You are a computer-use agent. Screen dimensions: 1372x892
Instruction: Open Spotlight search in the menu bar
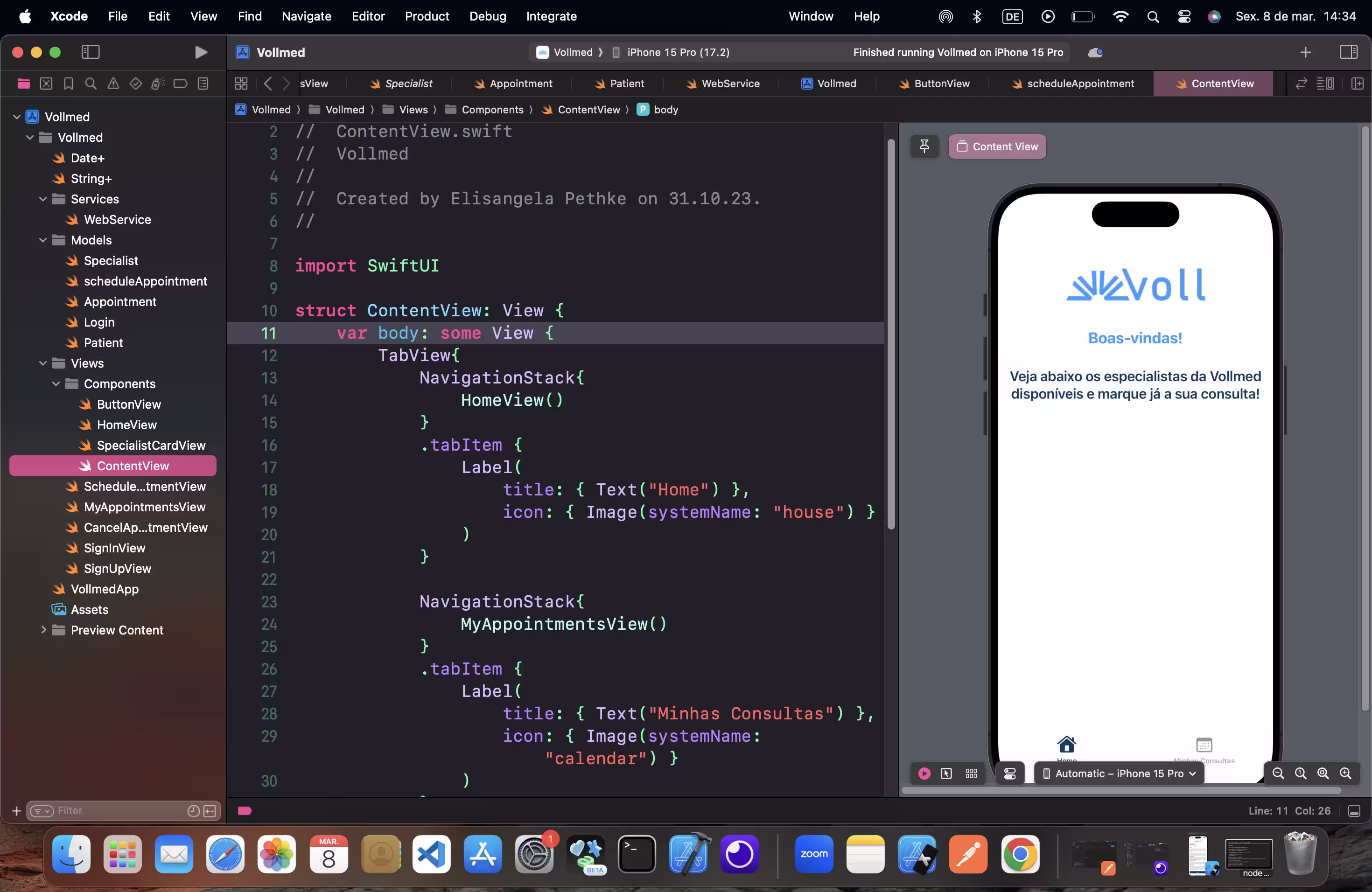tap(1153, 16)
